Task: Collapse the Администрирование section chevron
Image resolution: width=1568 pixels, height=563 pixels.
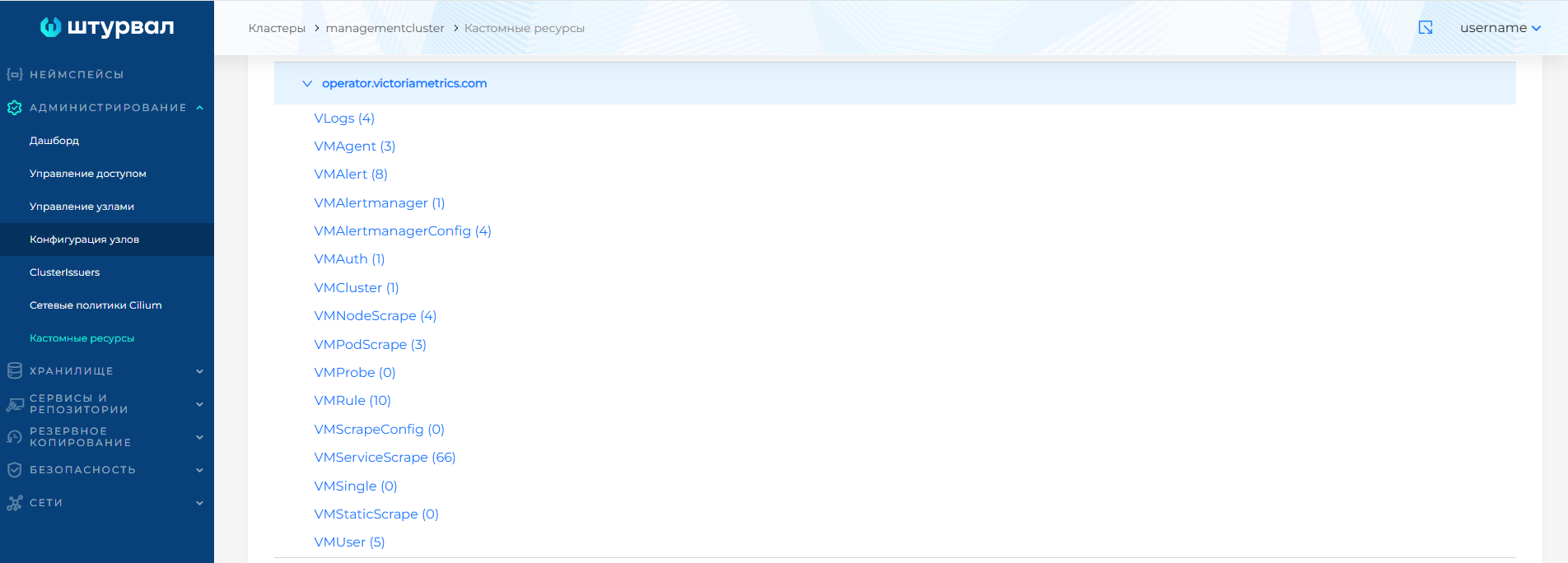Action: [199, 108]
